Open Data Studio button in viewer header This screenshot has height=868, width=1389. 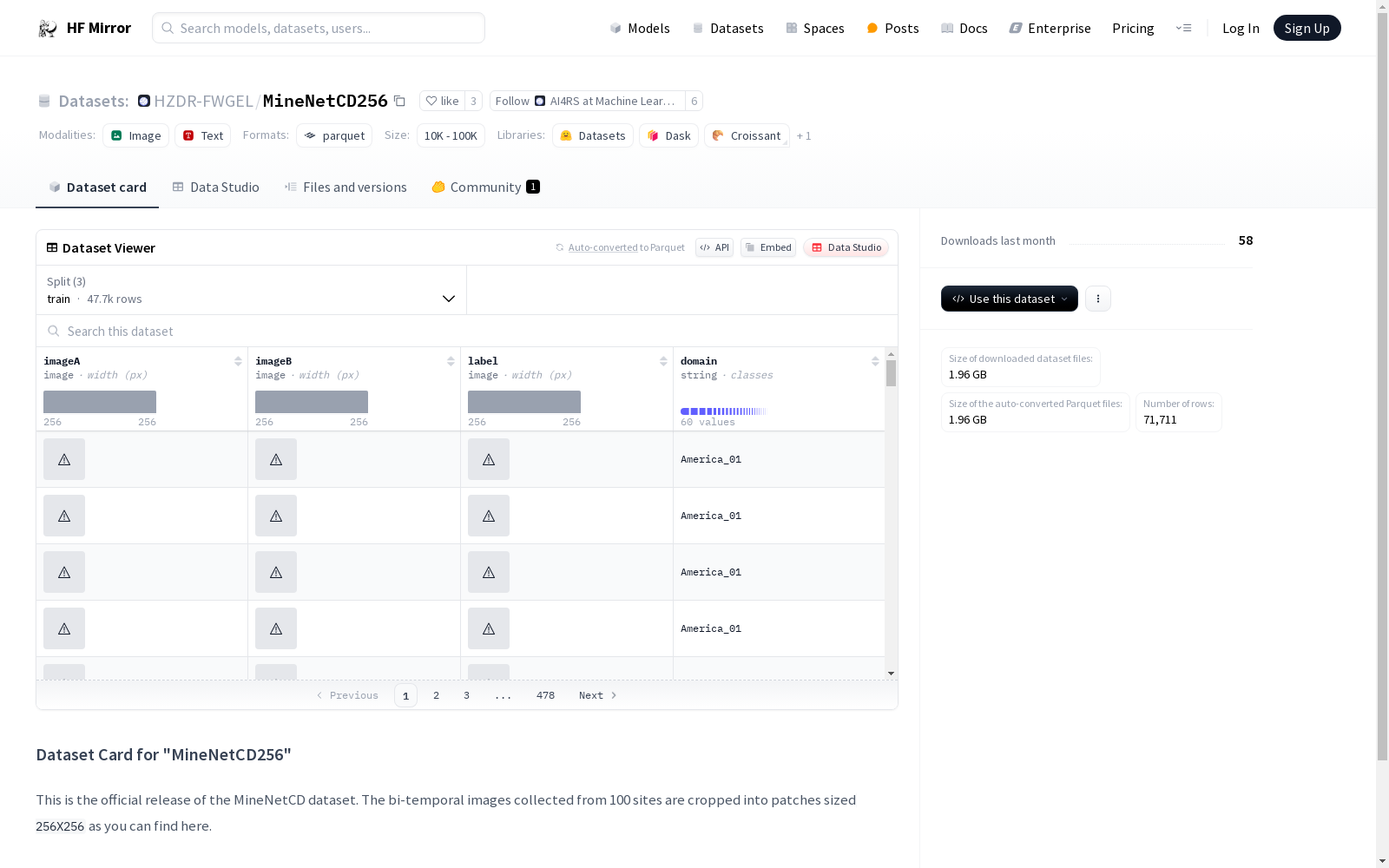(x=846, y=247)
